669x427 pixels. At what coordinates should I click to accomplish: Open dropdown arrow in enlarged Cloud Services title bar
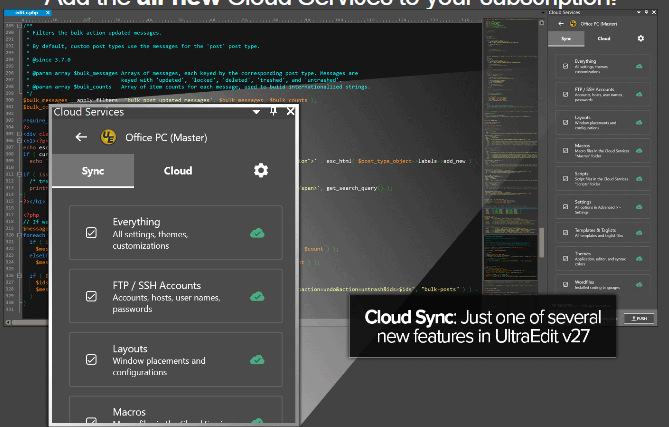point(256,112)
